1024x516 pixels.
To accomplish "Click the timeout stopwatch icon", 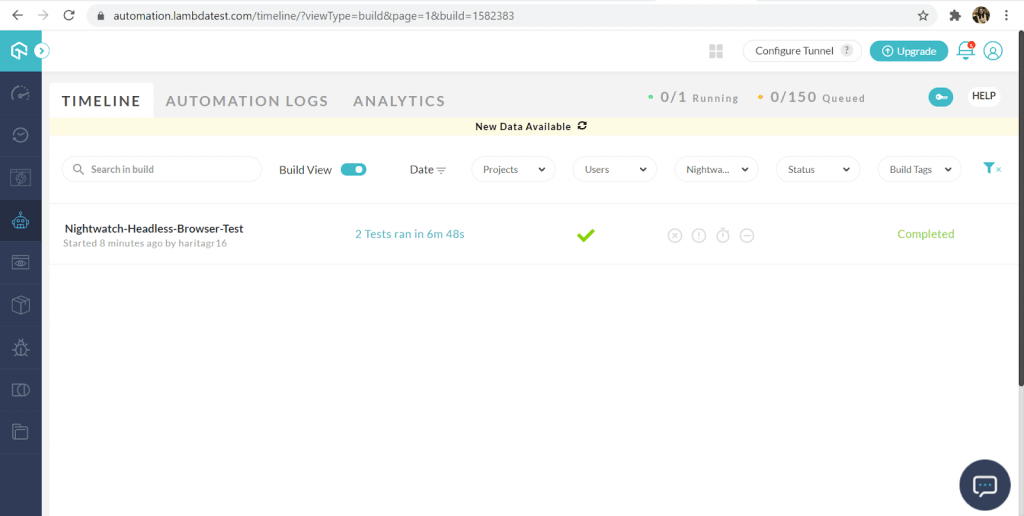I will point(722,235).
